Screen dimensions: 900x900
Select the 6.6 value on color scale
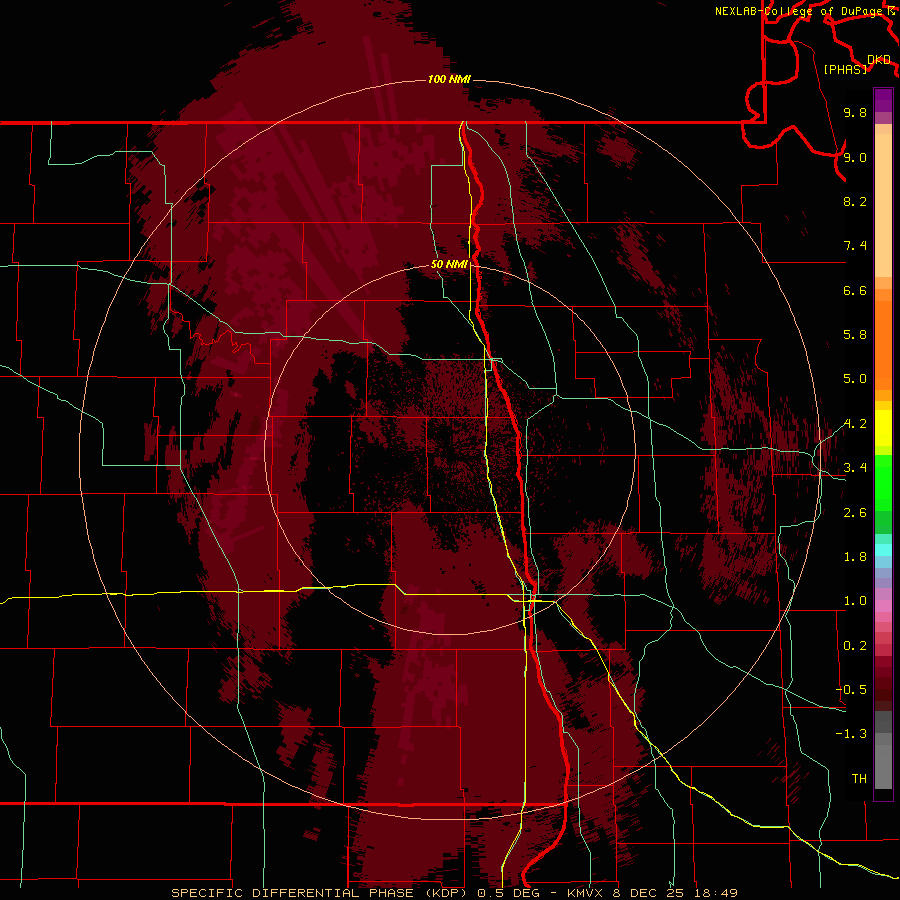pos(855,290)
